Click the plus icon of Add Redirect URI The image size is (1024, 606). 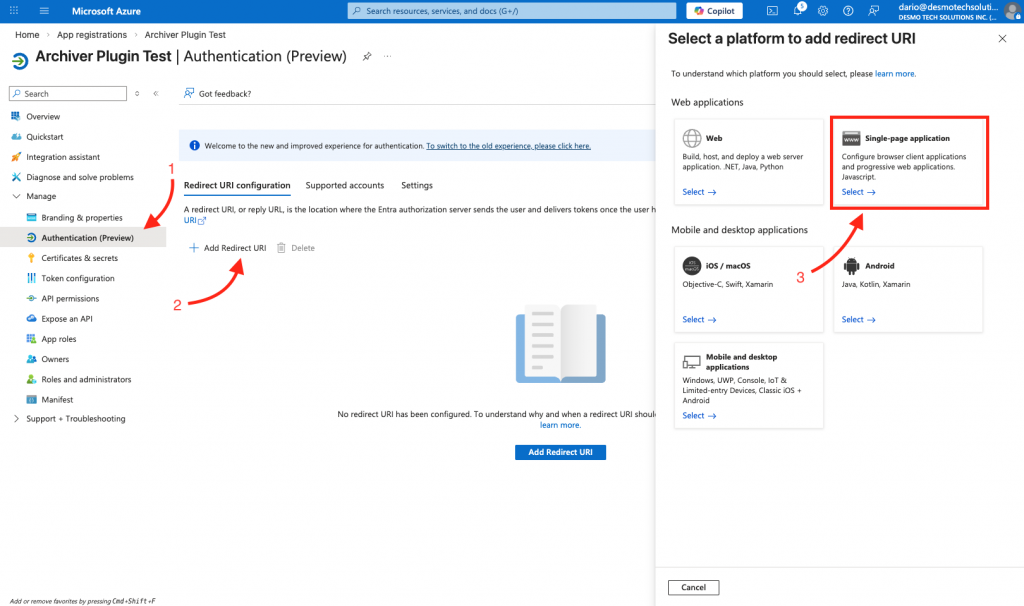click(x=194, y=247)
